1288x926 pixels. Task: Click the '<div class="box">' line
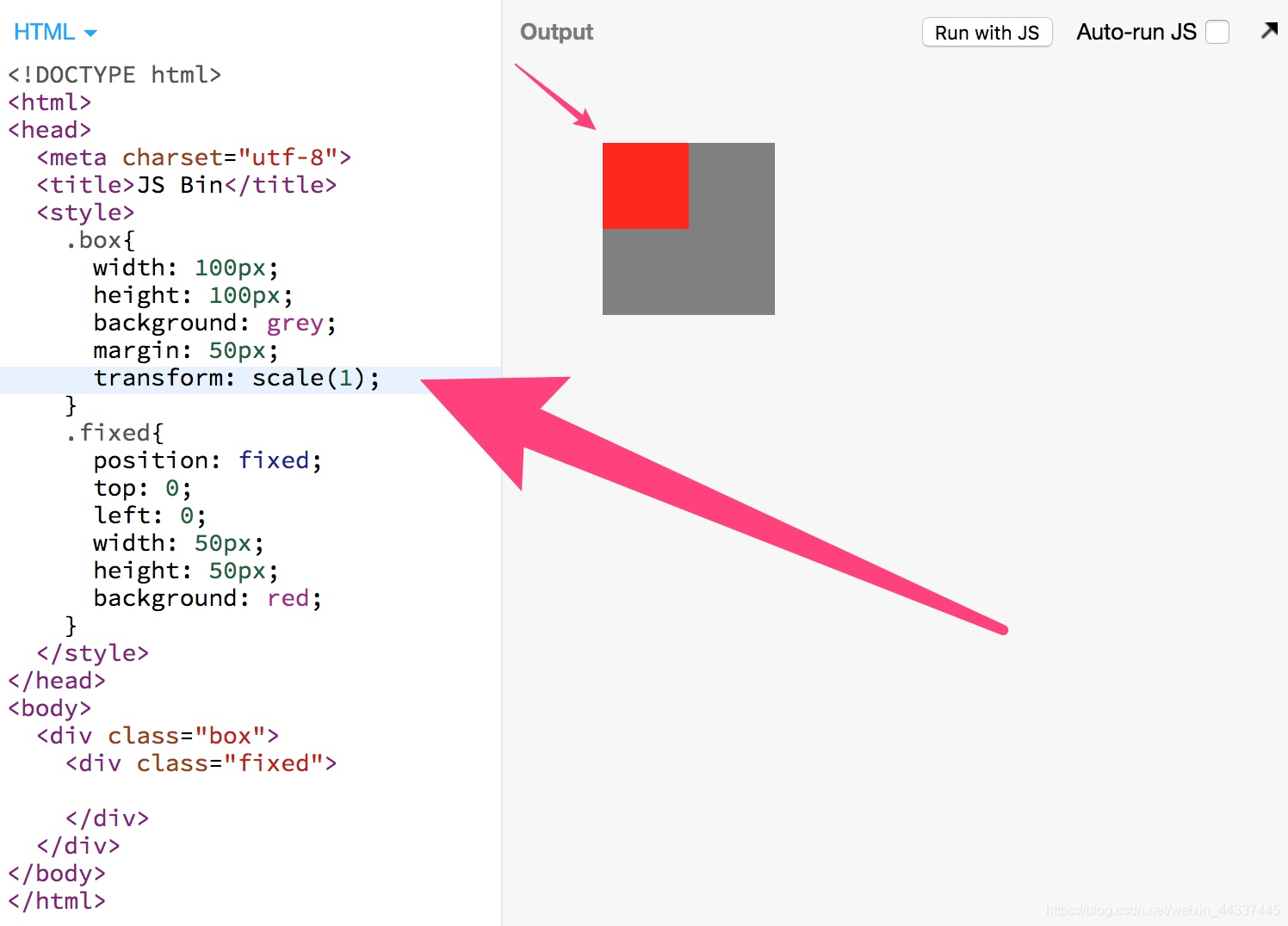point(158,736)
